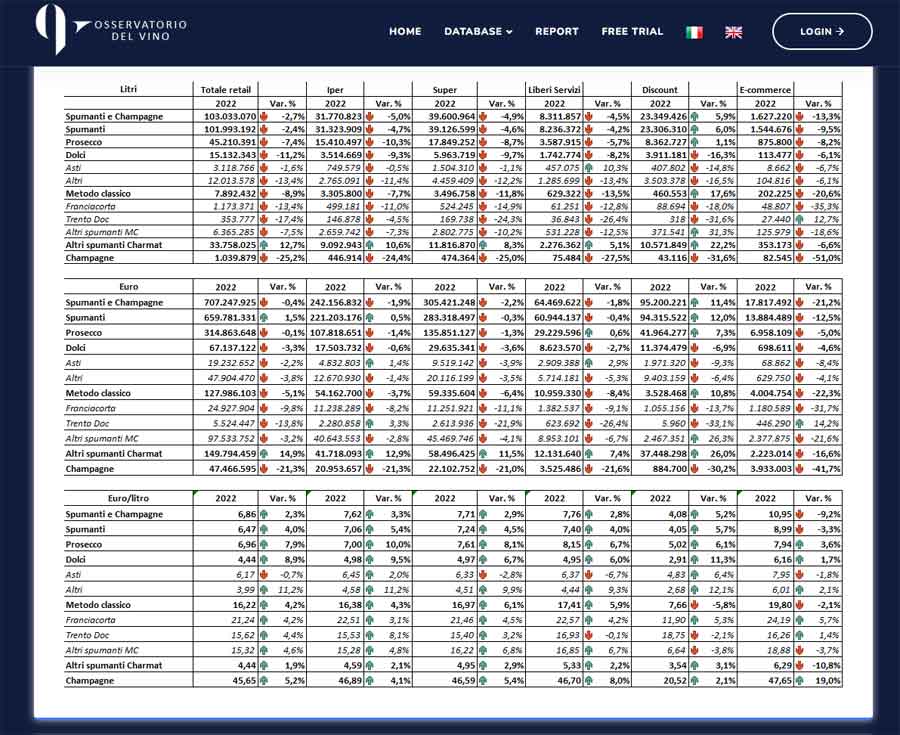Click 'Altri spumanti MC' row in Euro table
The image size is (900, 735).
coord(453,438)
